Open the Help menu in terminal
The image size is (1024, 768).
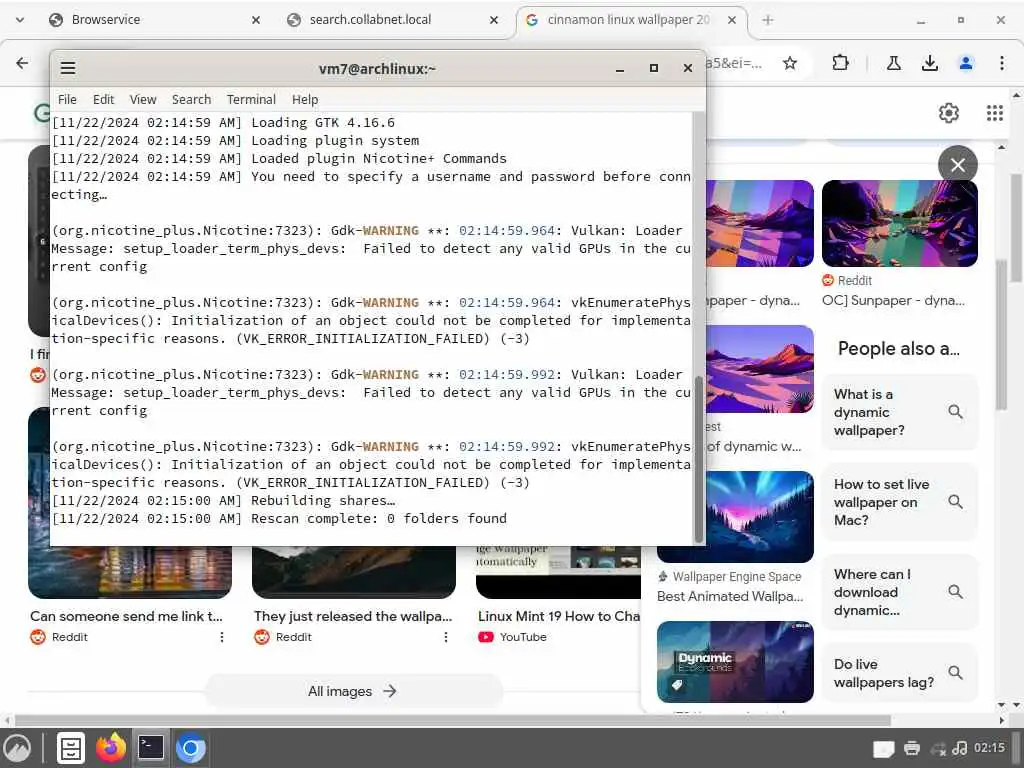click(305, 99)
